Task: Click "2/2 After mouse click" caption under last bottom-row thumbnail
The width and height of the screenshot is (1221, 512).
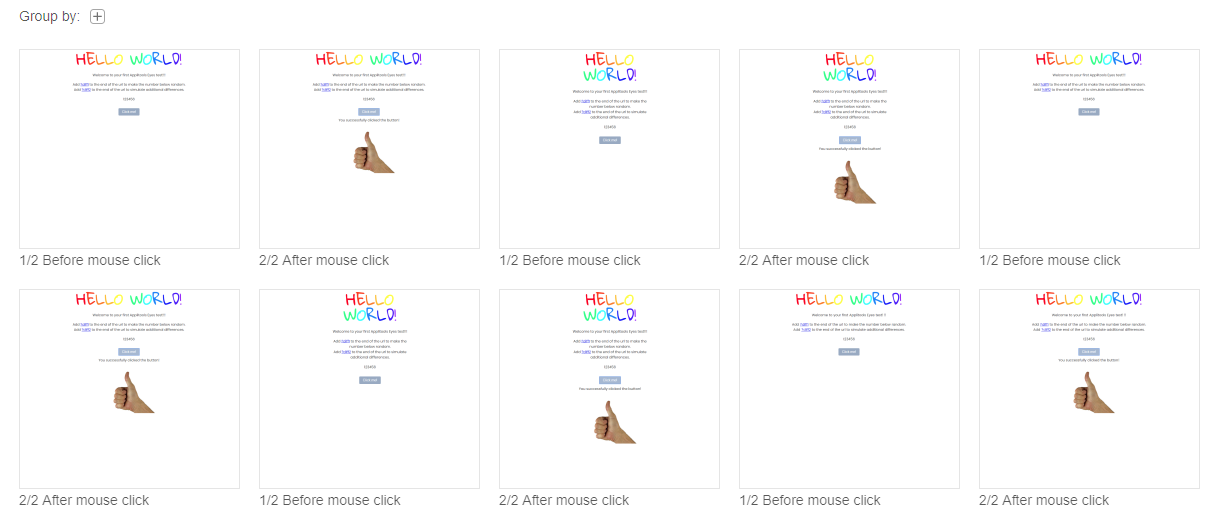Action: point(1044,500)
